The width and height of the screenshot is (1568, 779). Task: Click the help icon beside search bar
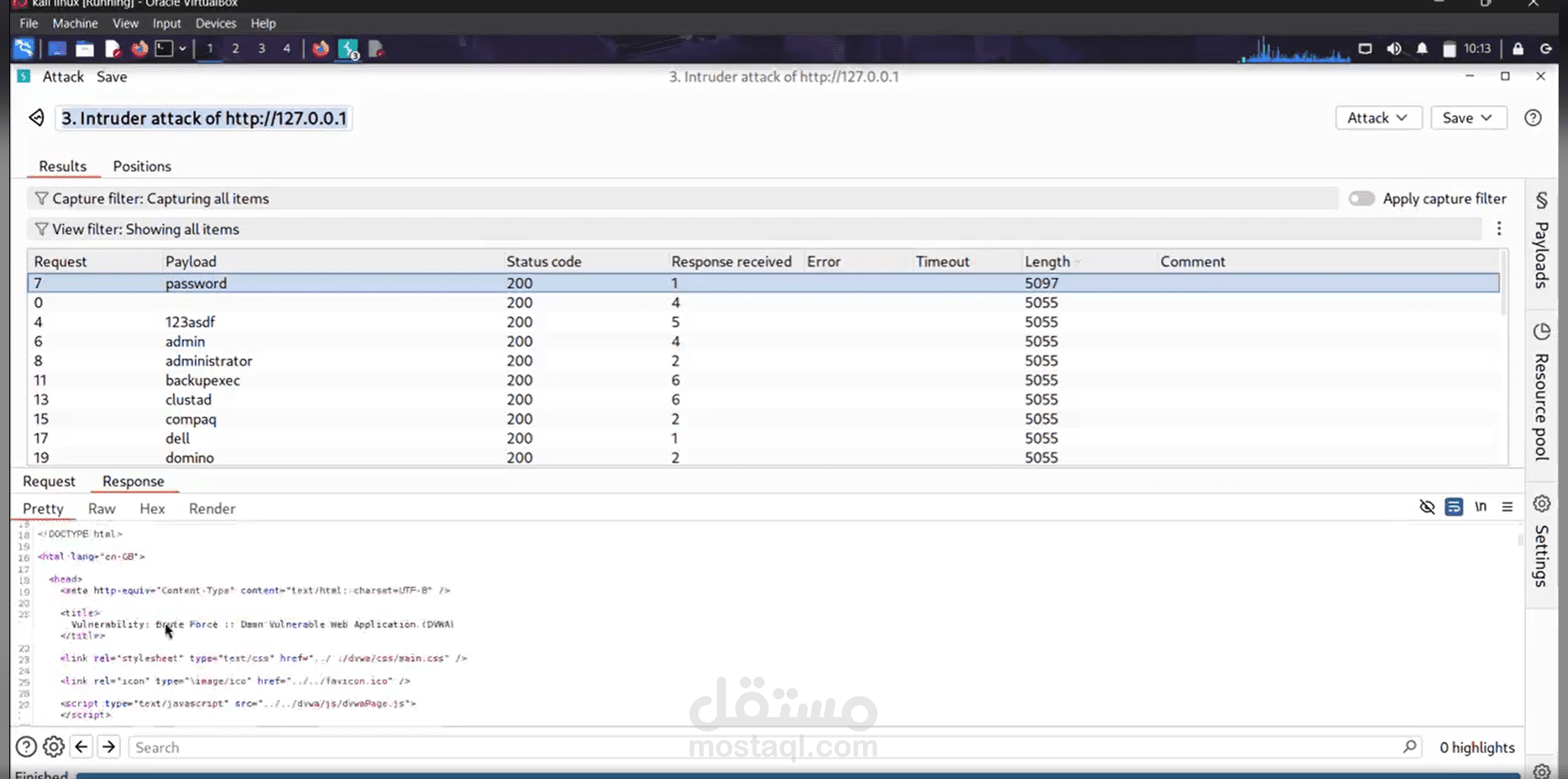point(26,747)
